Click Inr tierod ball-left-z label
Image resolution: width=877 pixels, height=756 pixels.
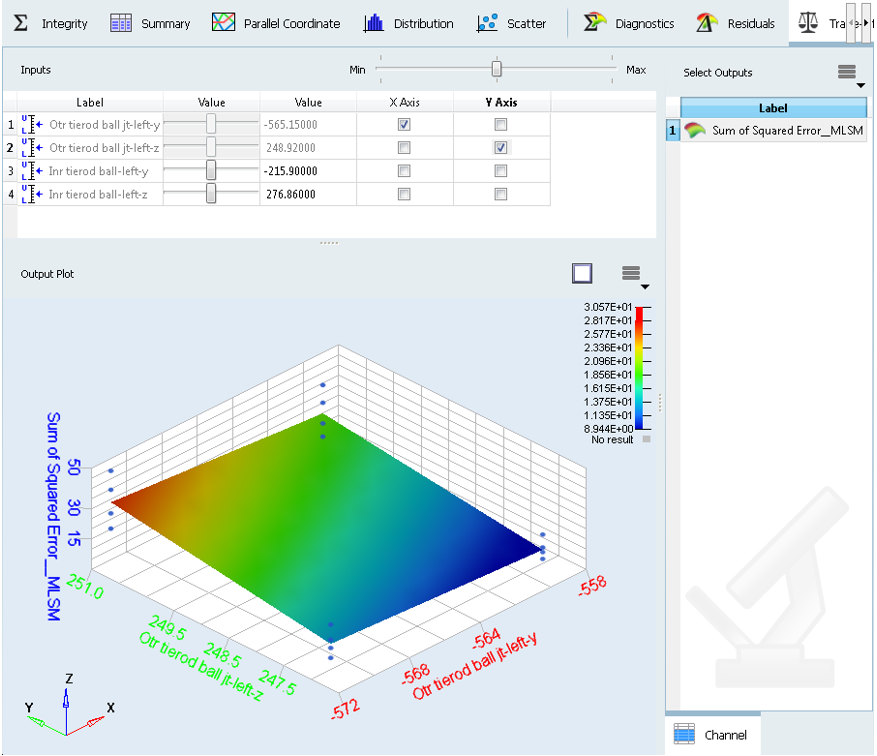[98, 195]
